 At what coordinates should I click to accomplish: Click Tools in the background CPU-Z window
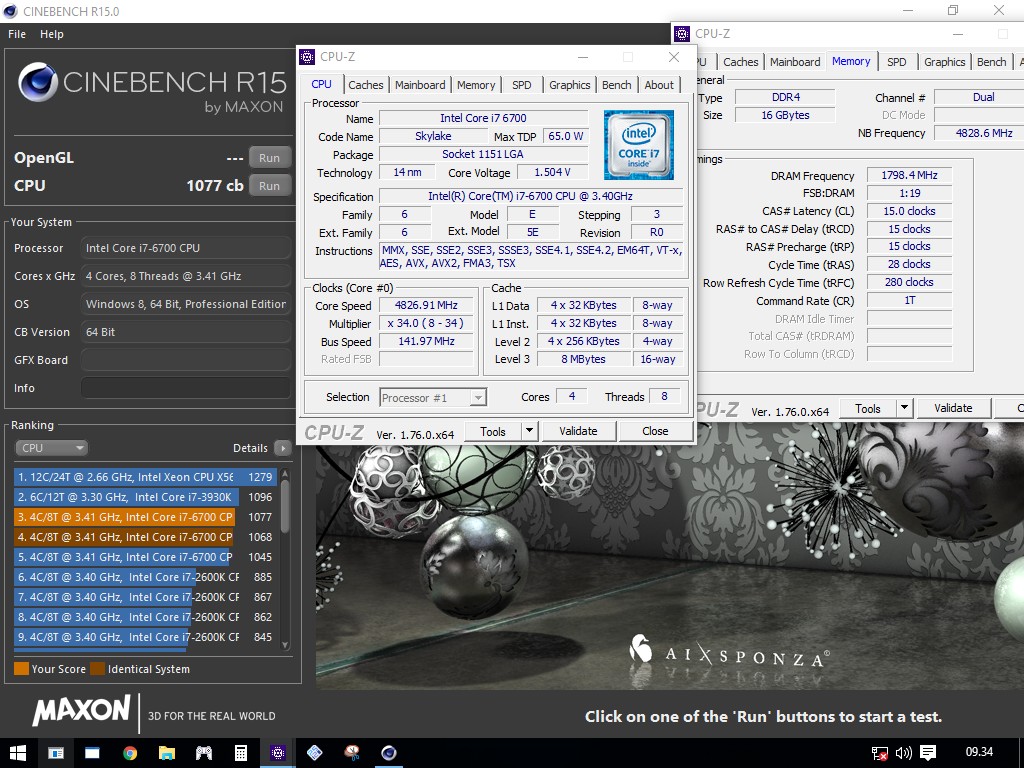pyautogui.click(x=868, y=409)
